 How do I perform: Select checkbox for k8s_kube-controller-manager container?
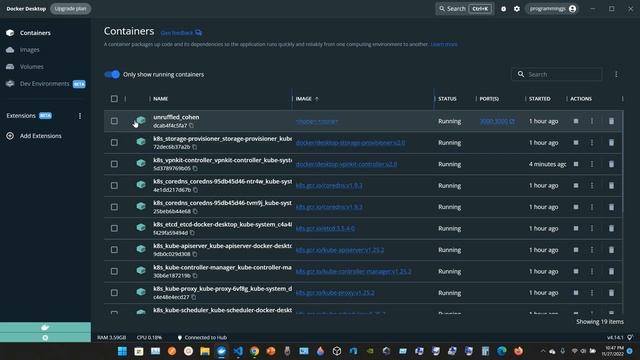tap(114, 271)
